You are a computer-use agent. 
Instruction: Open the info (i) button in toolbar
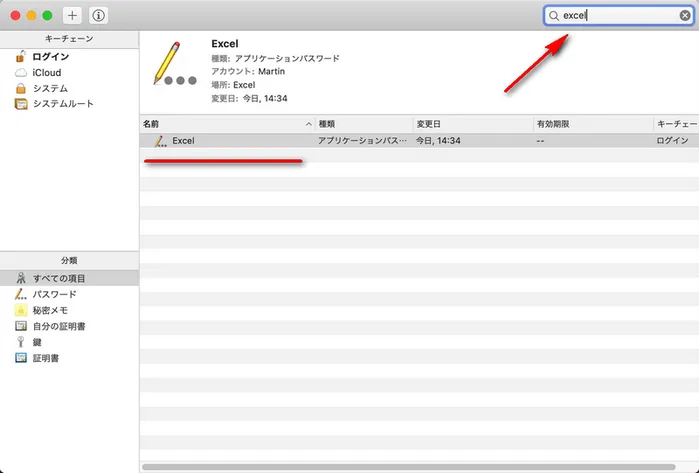98,16
